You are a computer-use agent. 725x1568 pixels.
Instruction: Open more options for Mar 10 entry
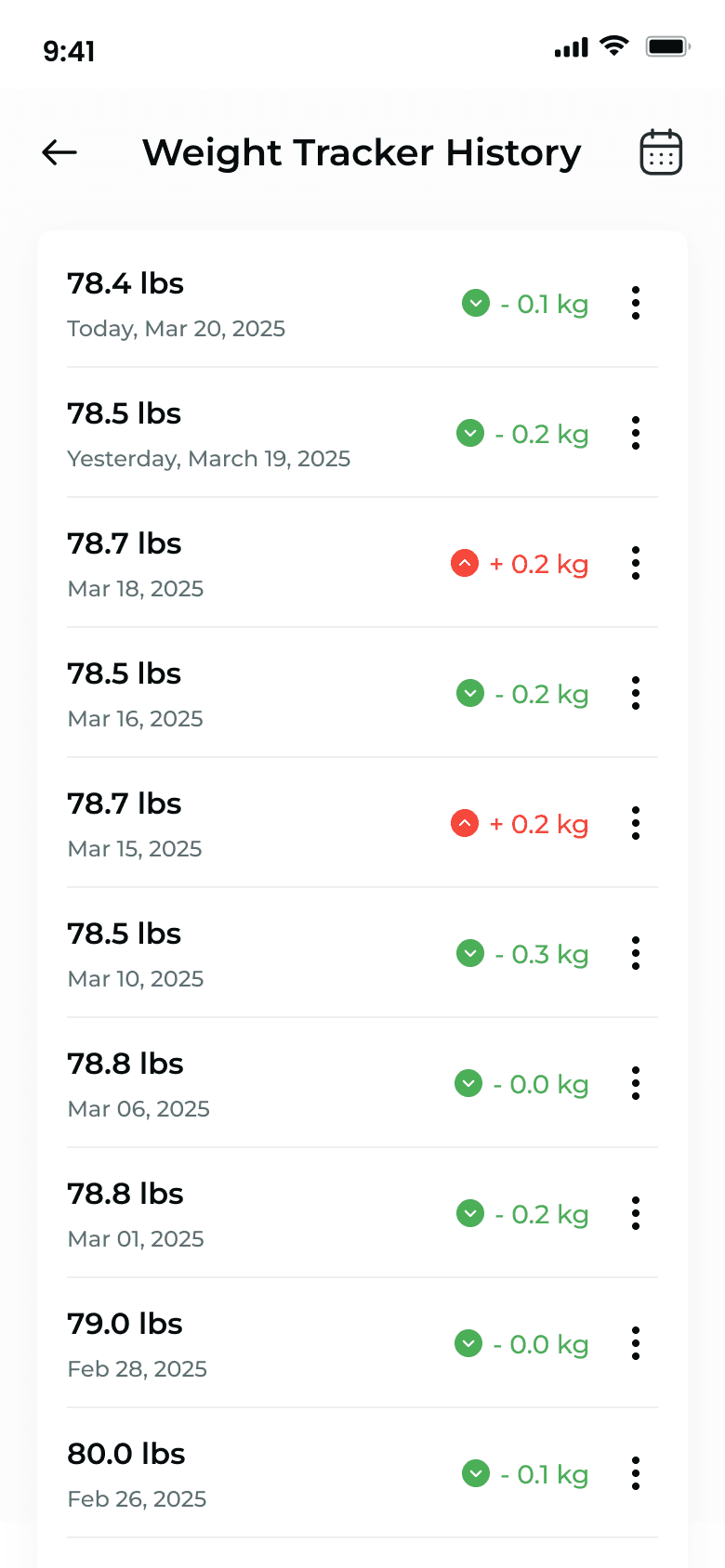tap(636, 953)
